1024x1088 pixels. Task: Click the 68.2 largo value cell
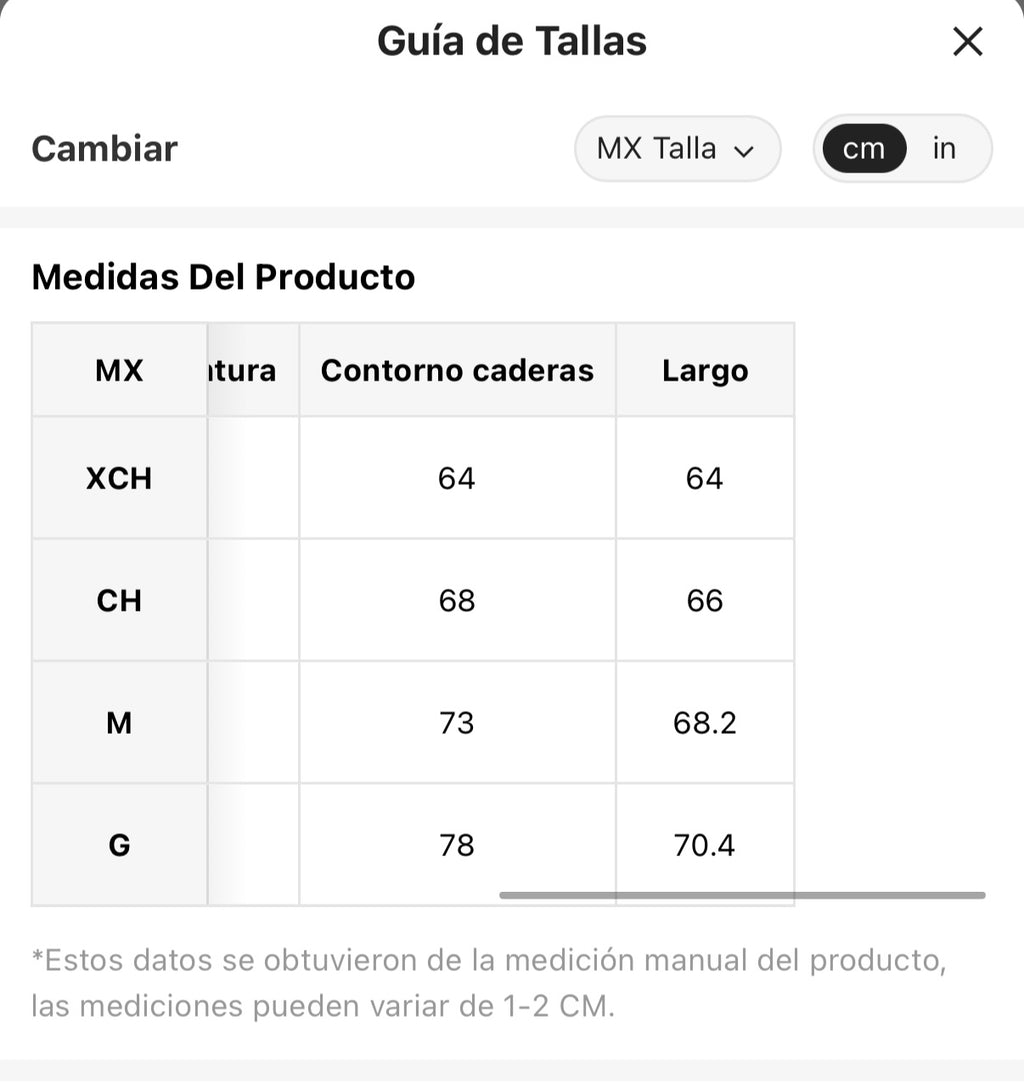pyautogui.click(x=705, y=723)
